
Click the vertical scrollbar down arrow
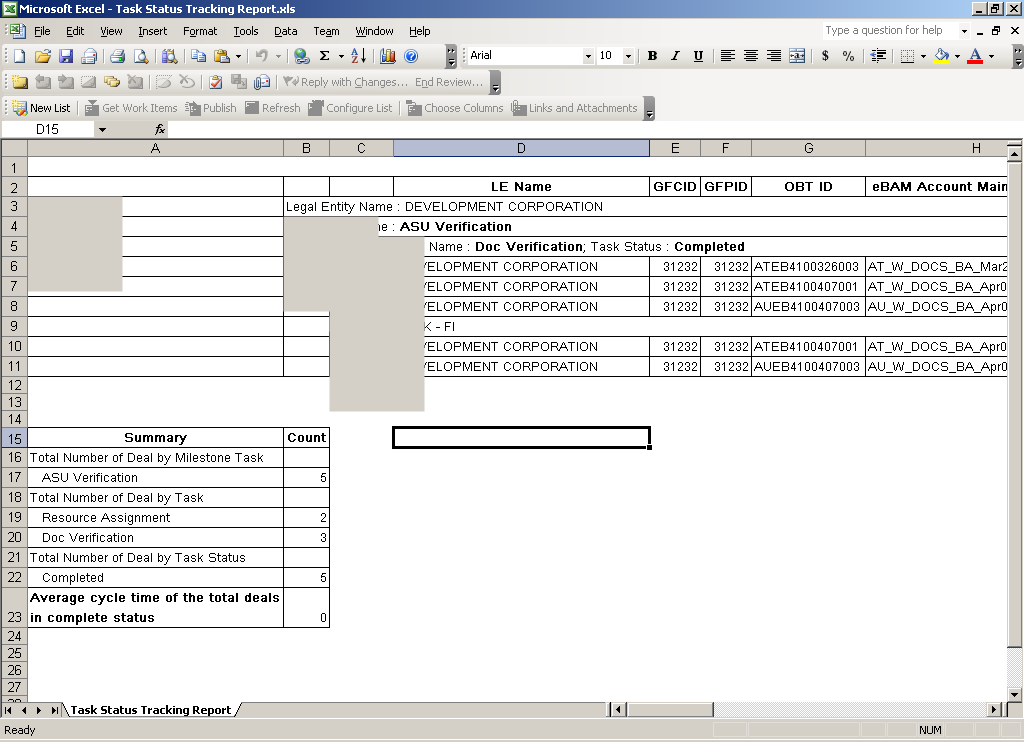tap(1014, 694)
